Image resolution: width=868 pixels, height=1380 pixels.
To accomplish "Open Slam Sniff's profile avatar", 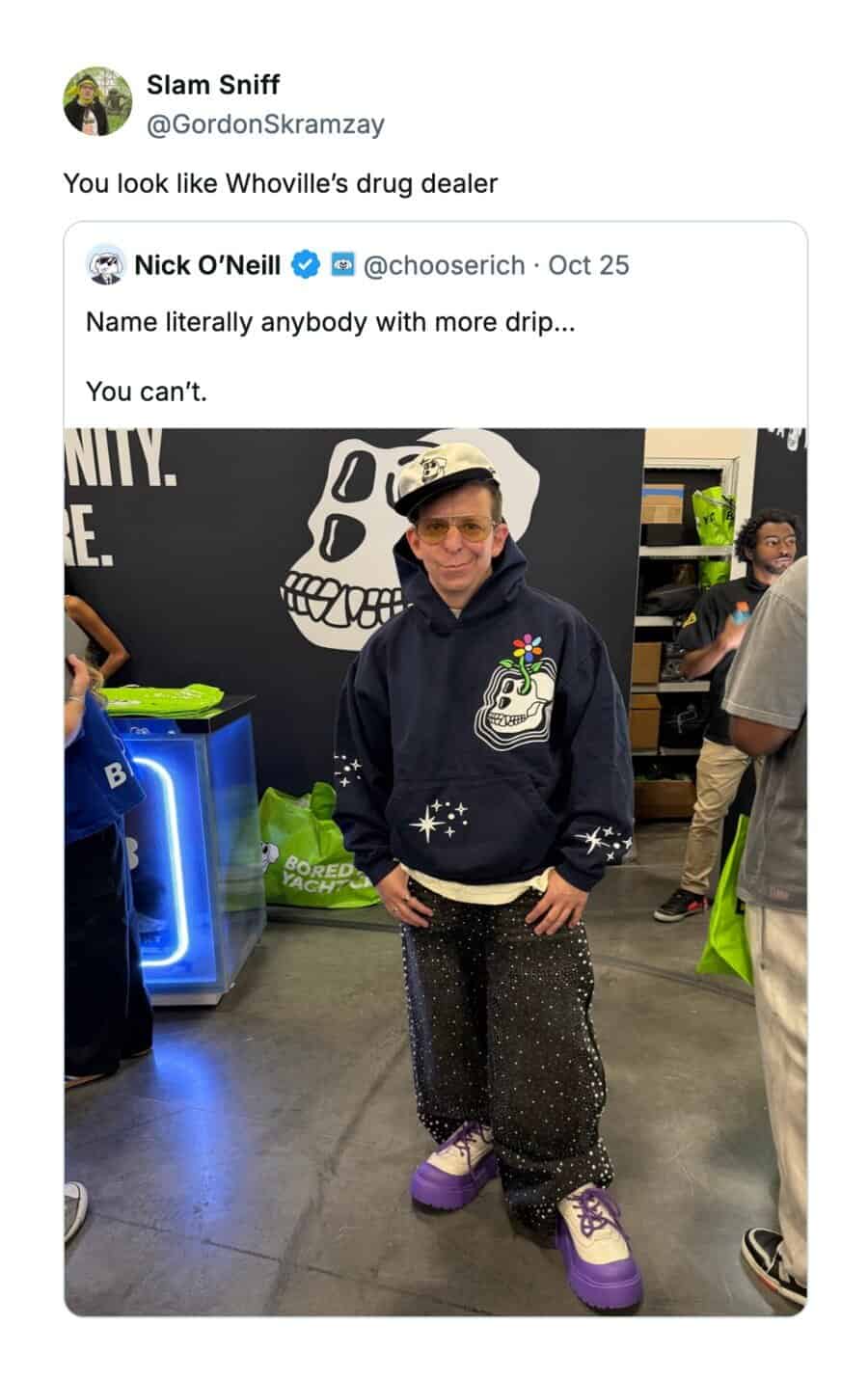I will [97, 101].
